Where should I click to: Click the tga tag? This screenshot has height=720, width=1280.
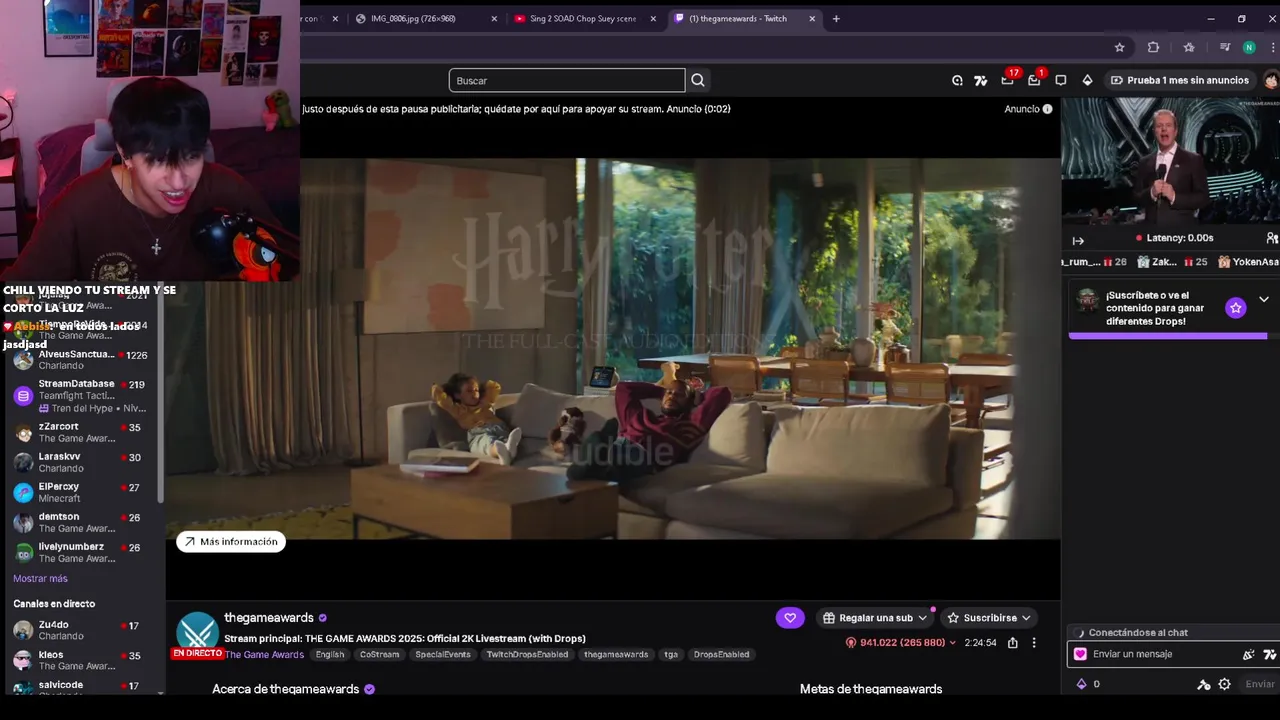pos(671,654)
